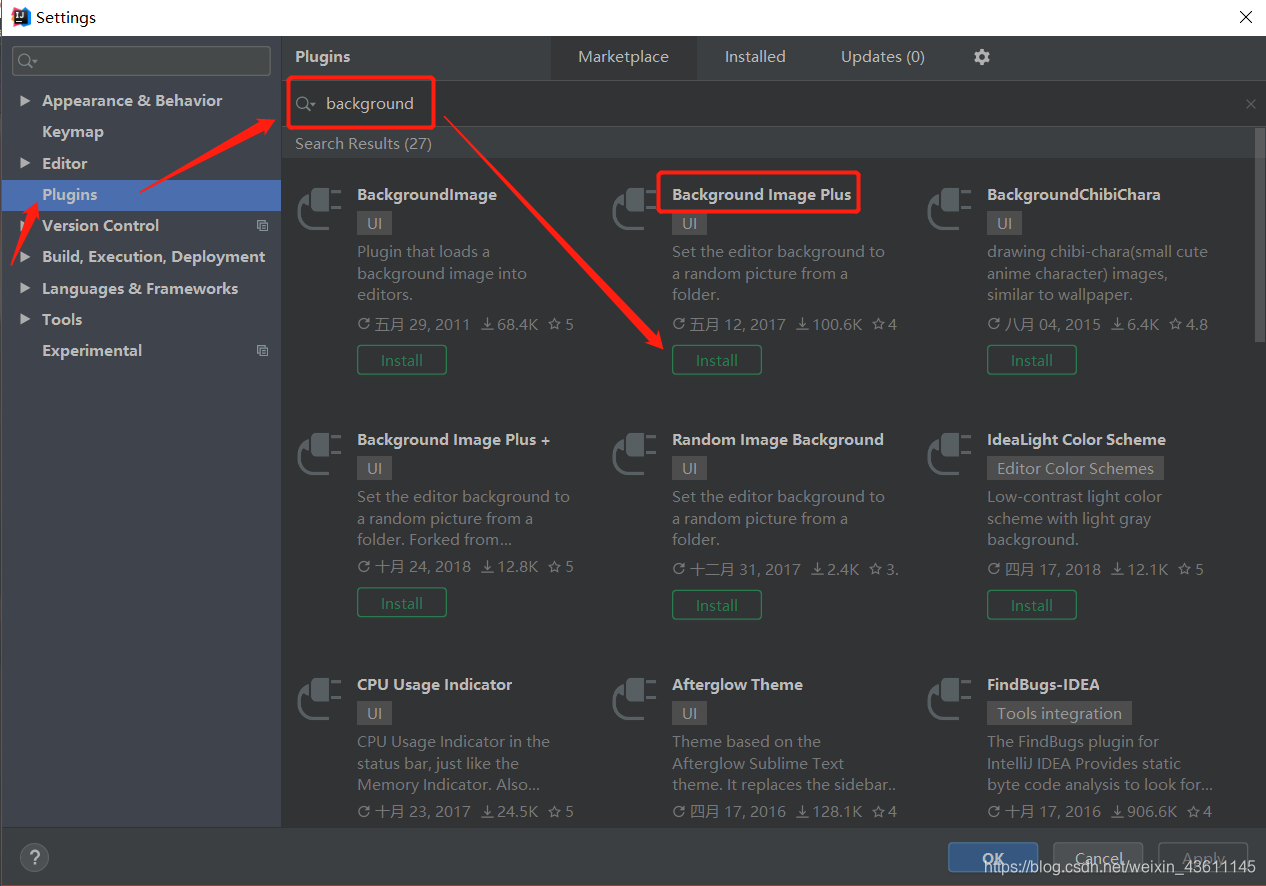Expand the Tools settings node
This screenshot has height=886, width=1266.
tap(25, 320)
